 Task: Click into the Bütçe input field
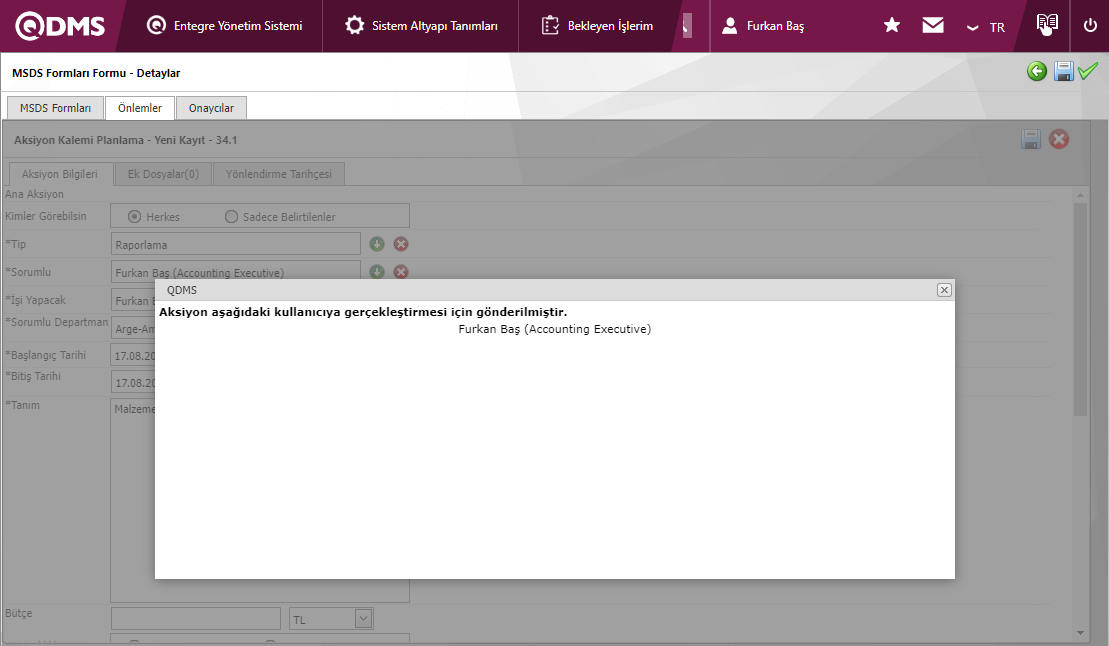[x=196, y=619]
